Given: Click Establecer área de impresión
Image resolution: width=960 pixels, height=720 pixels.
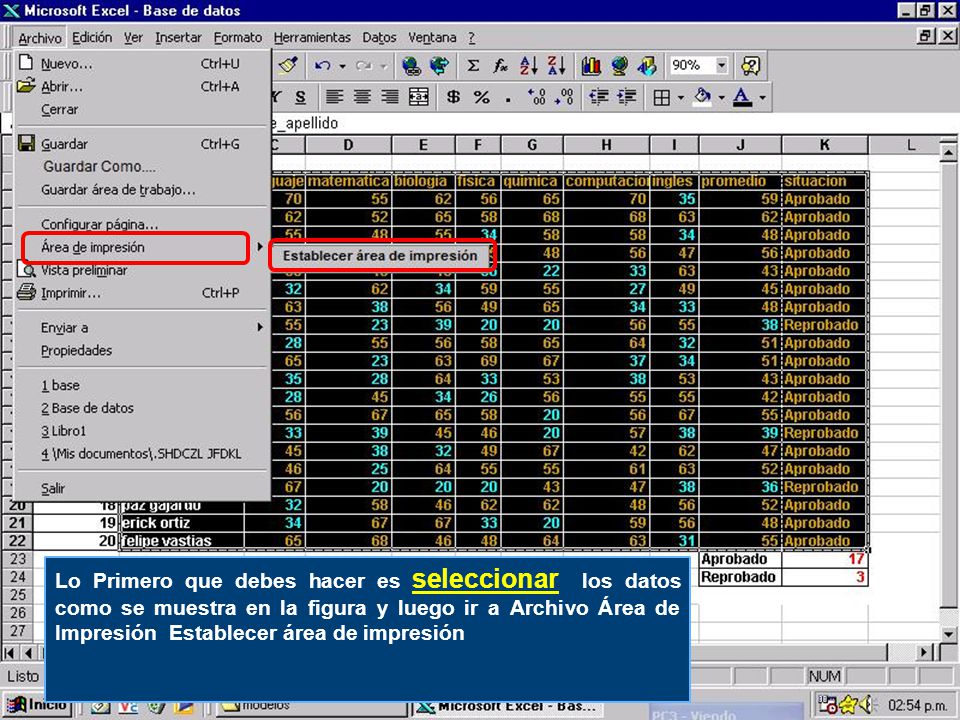Looking at the screenshot, I should (380, 256).
